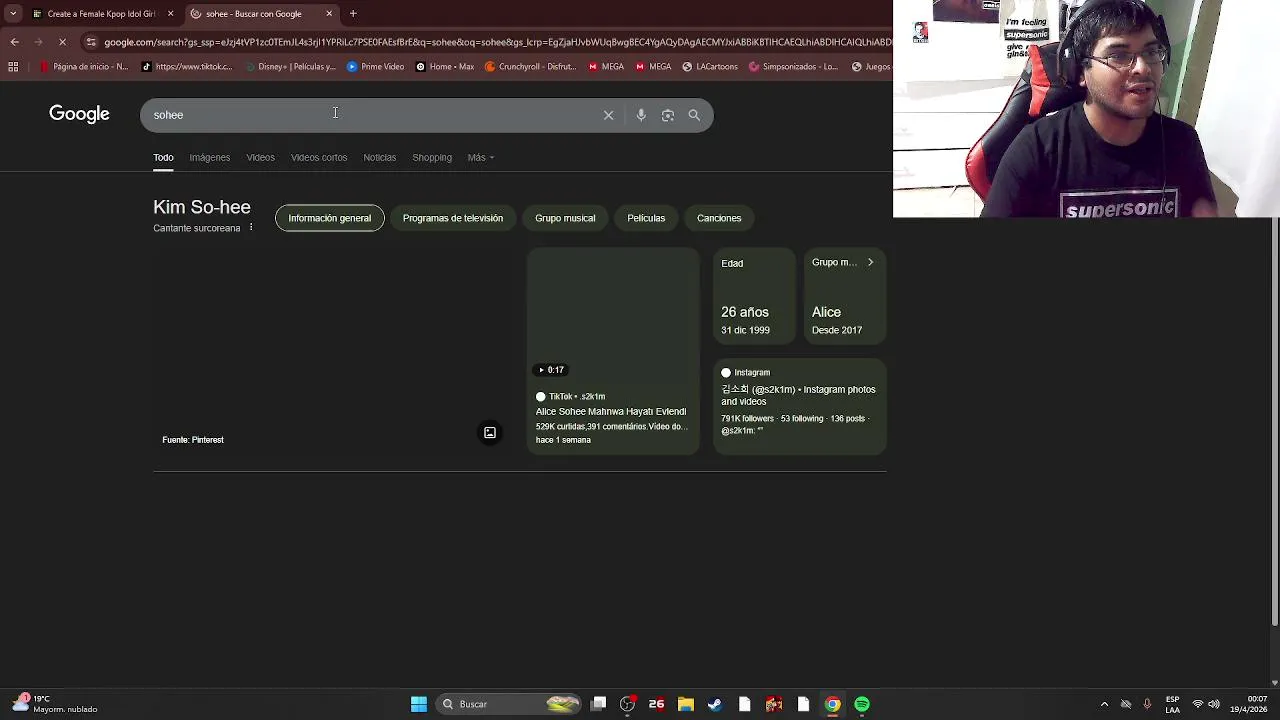1280x720 pixels.
Task: Open more options beside 'Cantante surcoreana'
Action: tap(251, 228)
